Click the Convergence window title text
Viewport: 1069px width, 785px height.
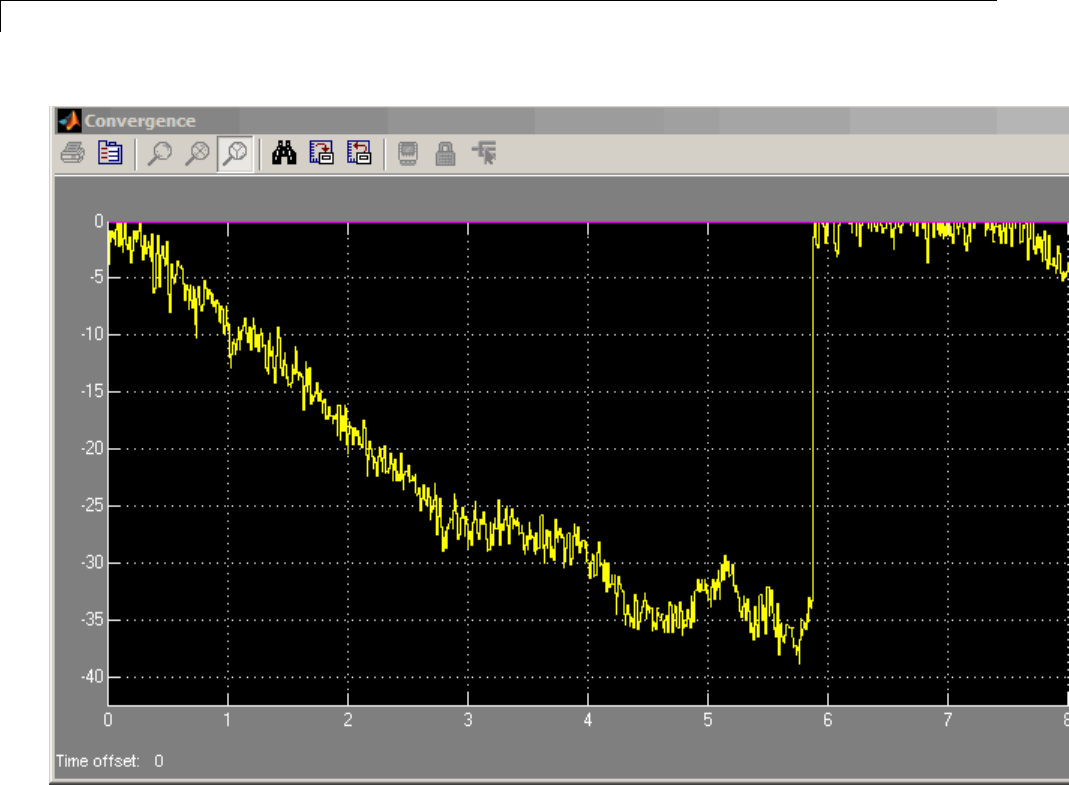click(x=140, y=121)
